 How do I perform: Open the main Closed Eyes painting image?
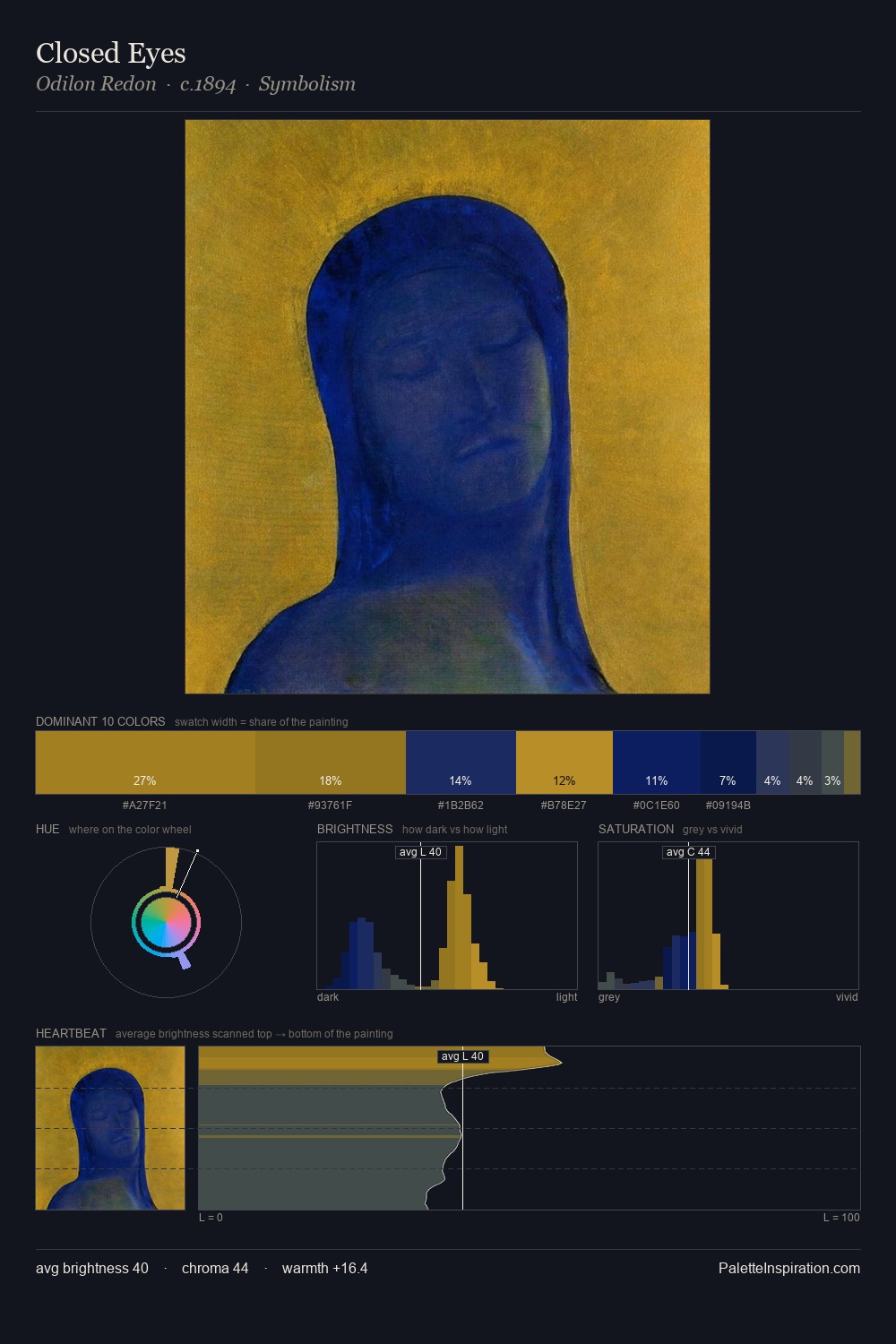(x=447, y=407)
